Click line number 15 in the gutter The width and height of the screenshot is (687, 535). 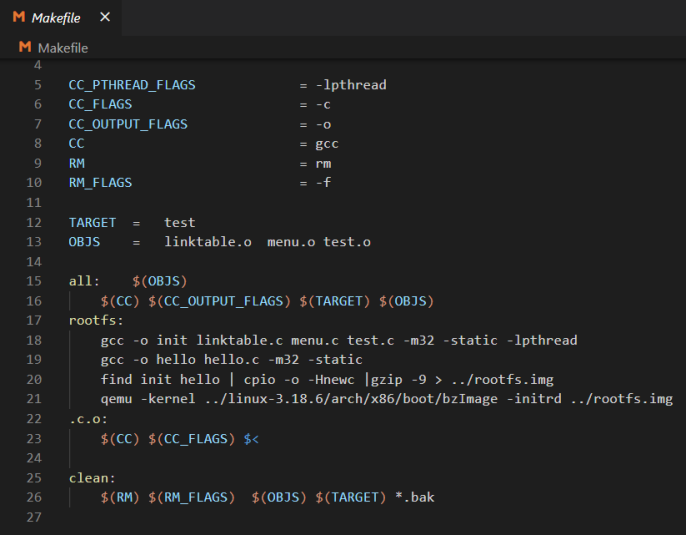pyautogui.click(x=35, y=281)
